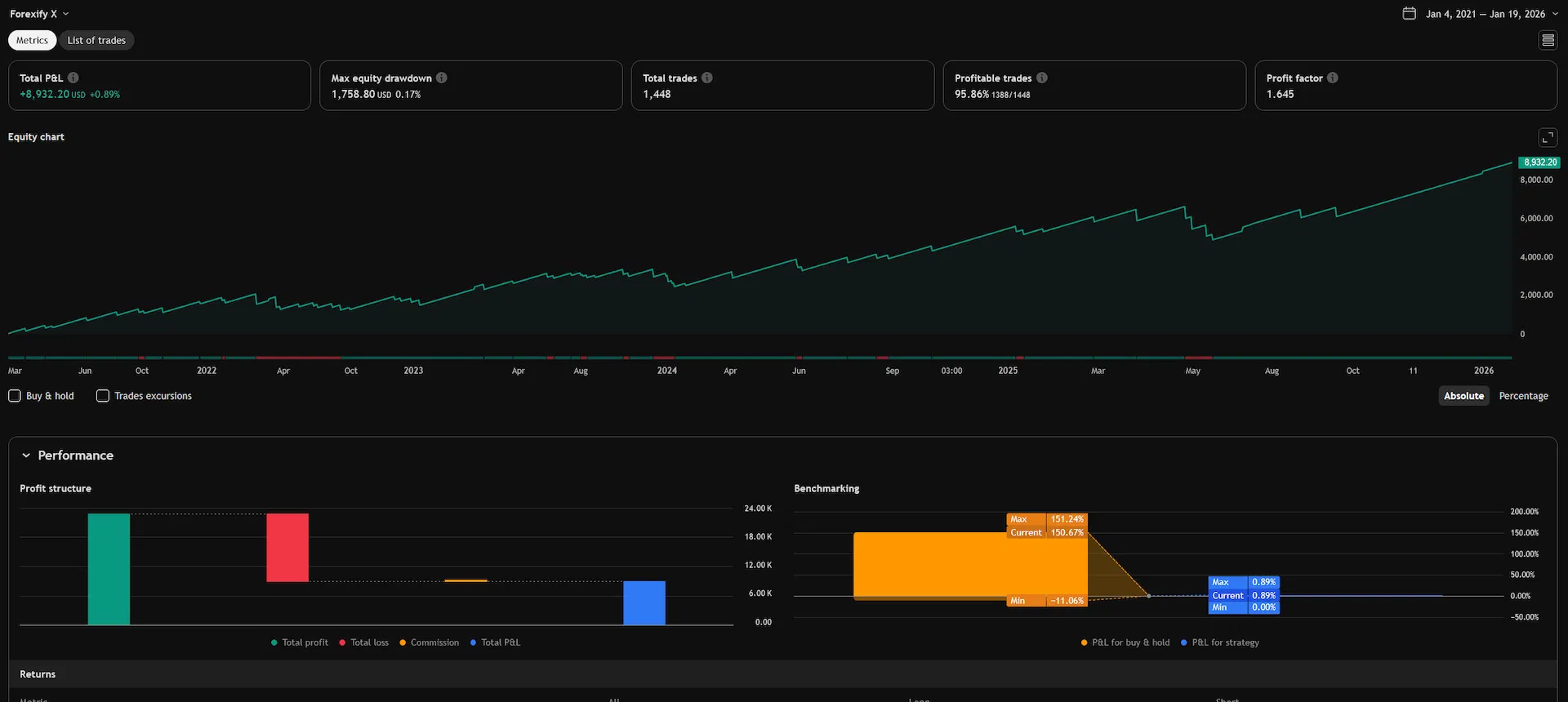Click the calendar icon beside the date range
Viewport: 1568px width, 702px height.
click(x=1410, y=13)
